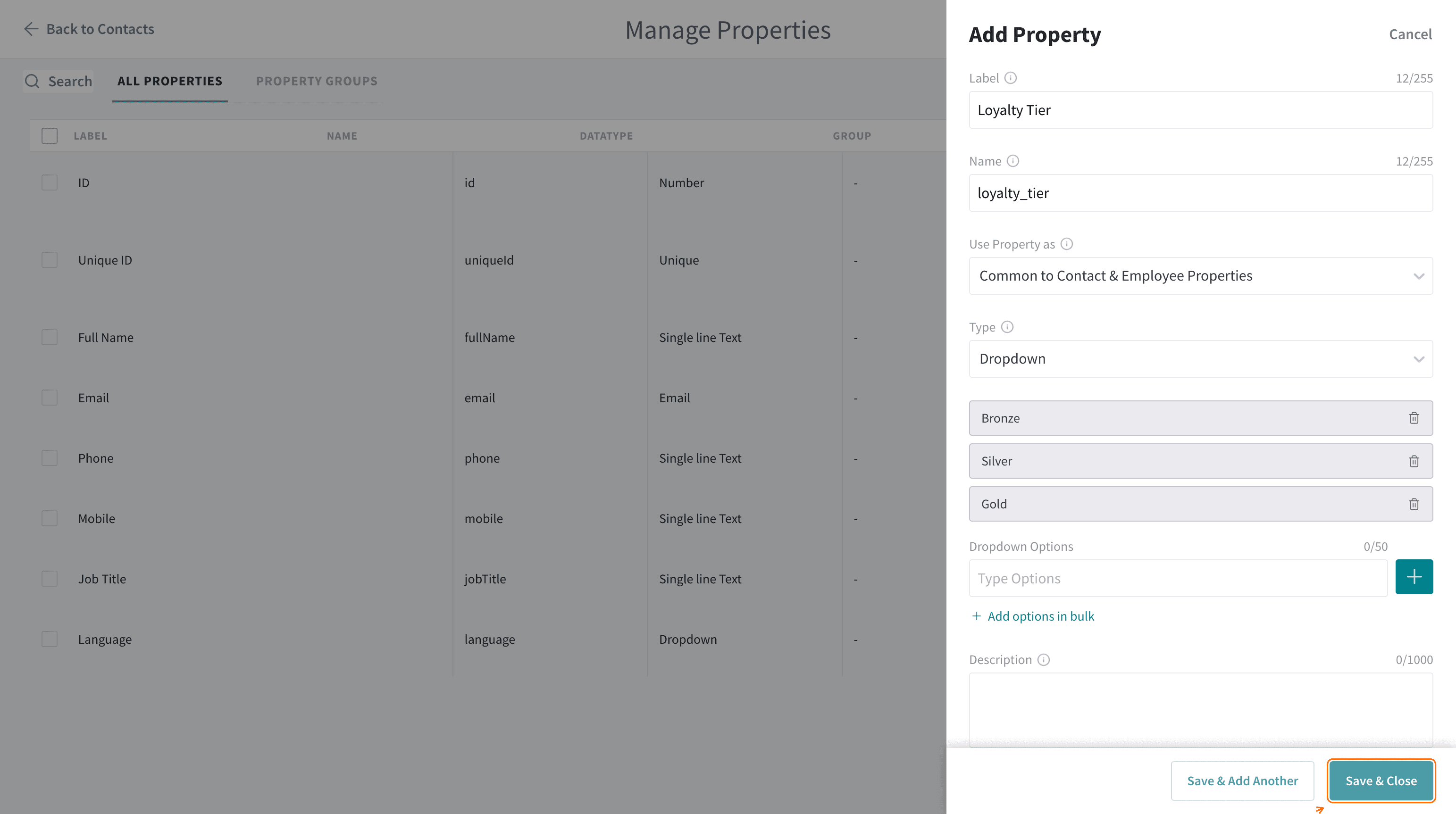Tick the select-all checkbox in table header

[50, 135]
